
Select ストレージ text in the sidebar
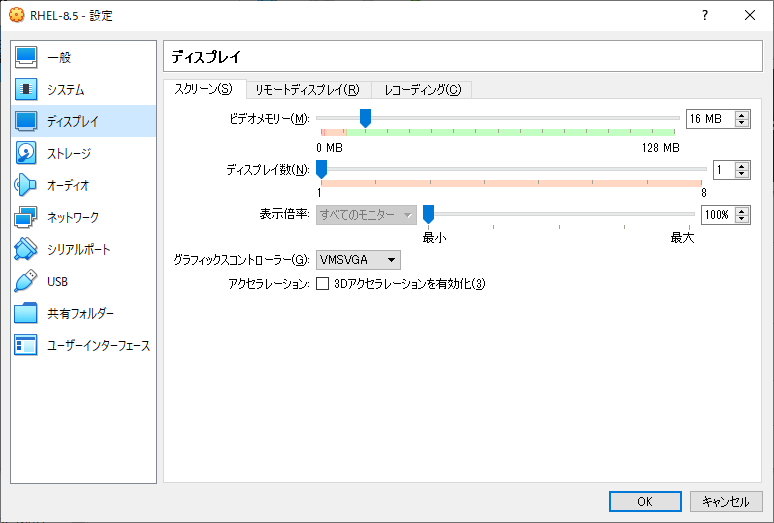coord(69,153)
